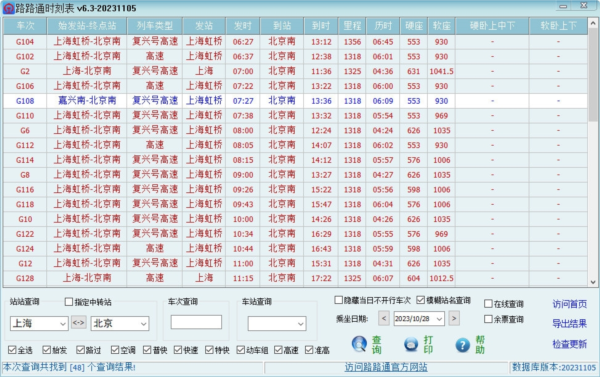Viewport: 600px width, 377px height.
Task: Enable the 指定中转站 checkbox
Action: click(69, 302)
